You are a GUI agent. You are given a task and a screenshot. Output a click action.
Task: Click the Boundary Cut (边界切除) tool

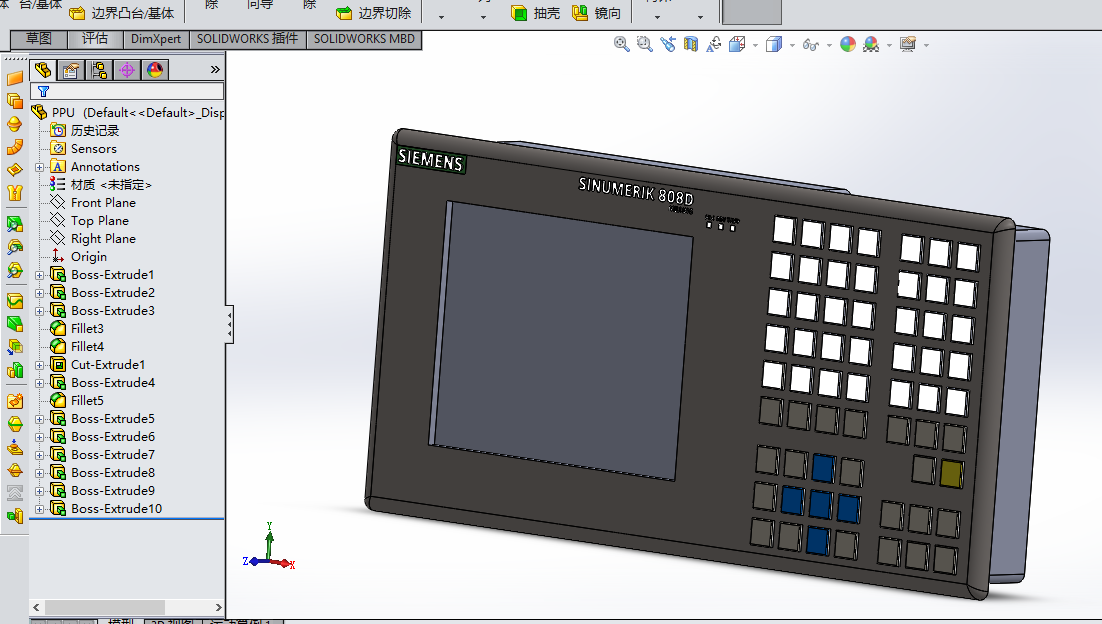[374, 13]
